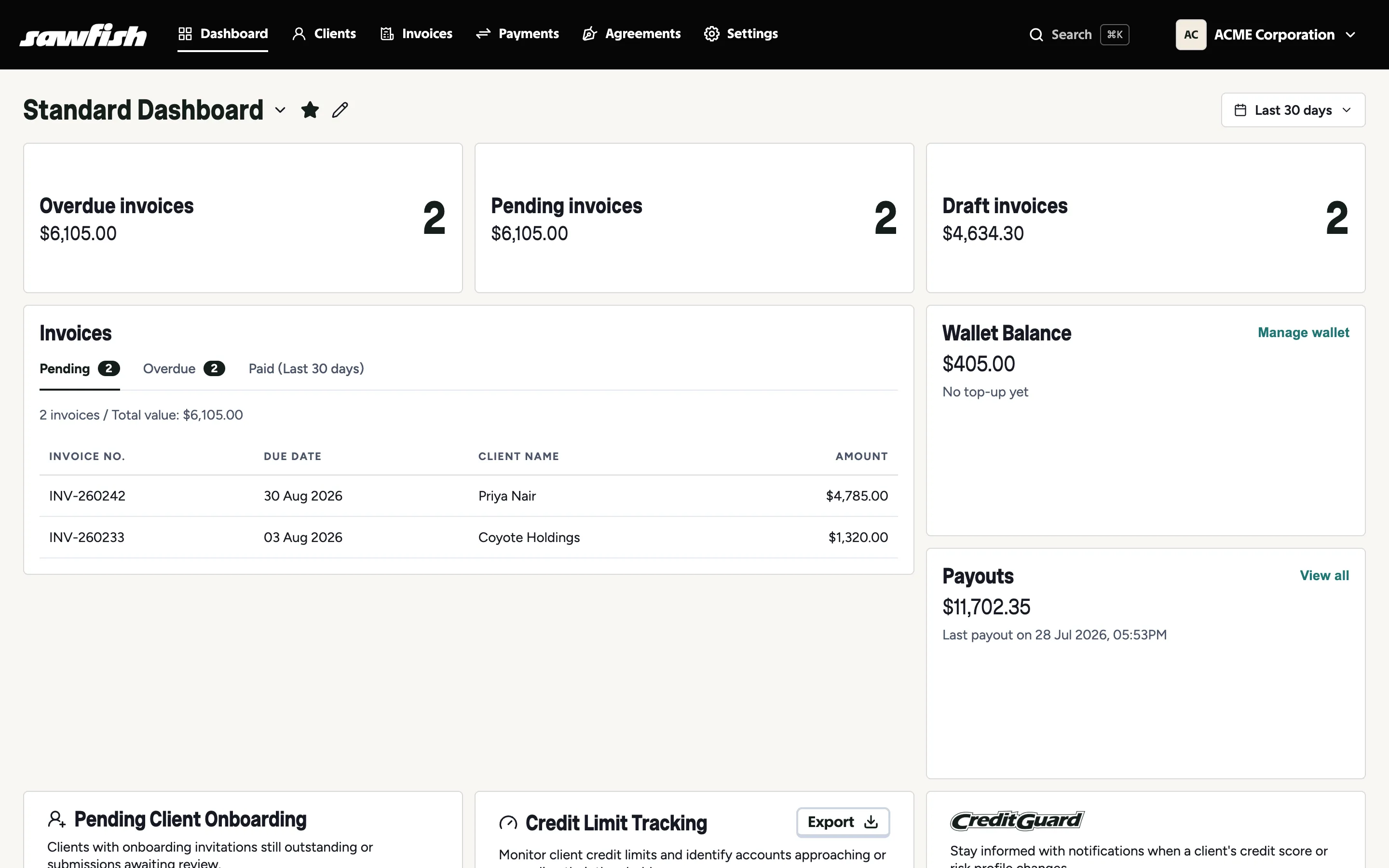Click client name Coyote Holdings

pos(529,537)
